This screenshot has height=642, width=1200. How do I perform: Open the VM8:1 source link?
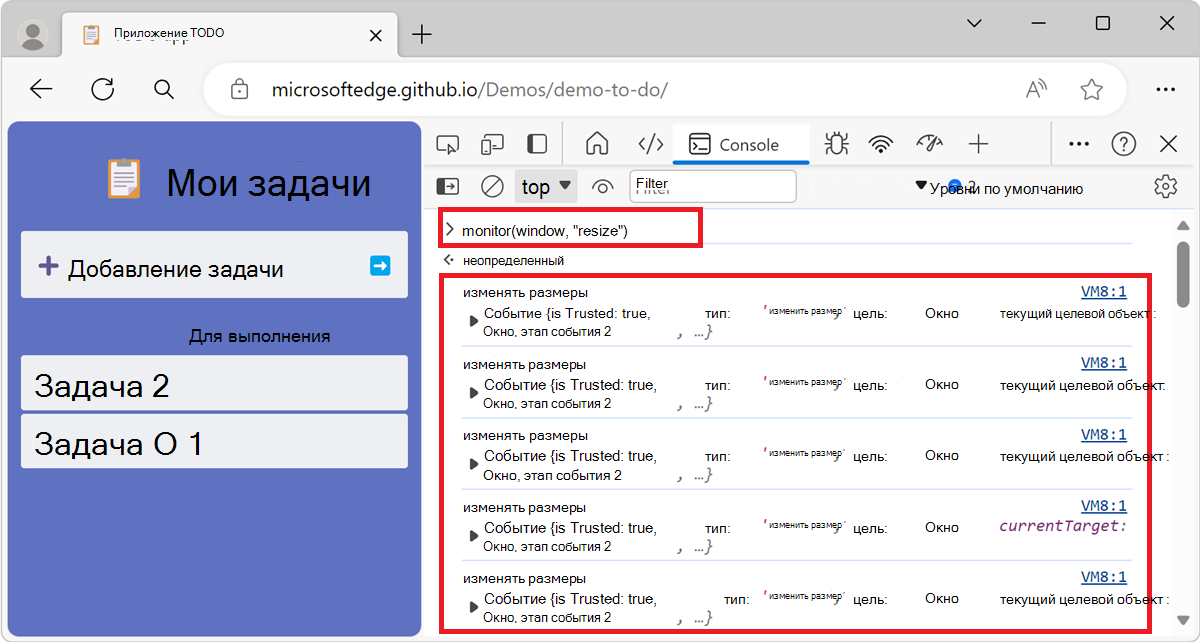point(1104,291)
